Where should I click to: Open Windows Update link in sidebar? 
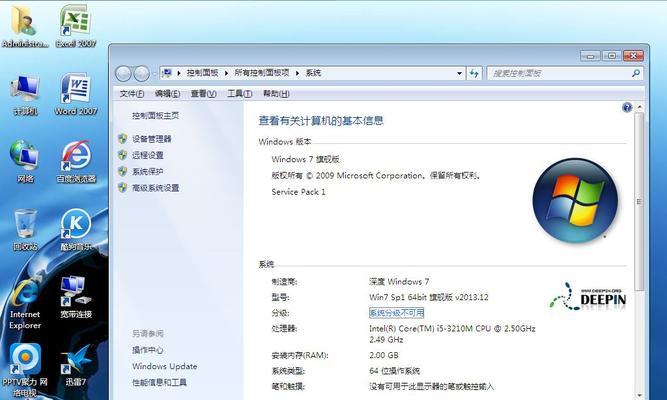165,366
